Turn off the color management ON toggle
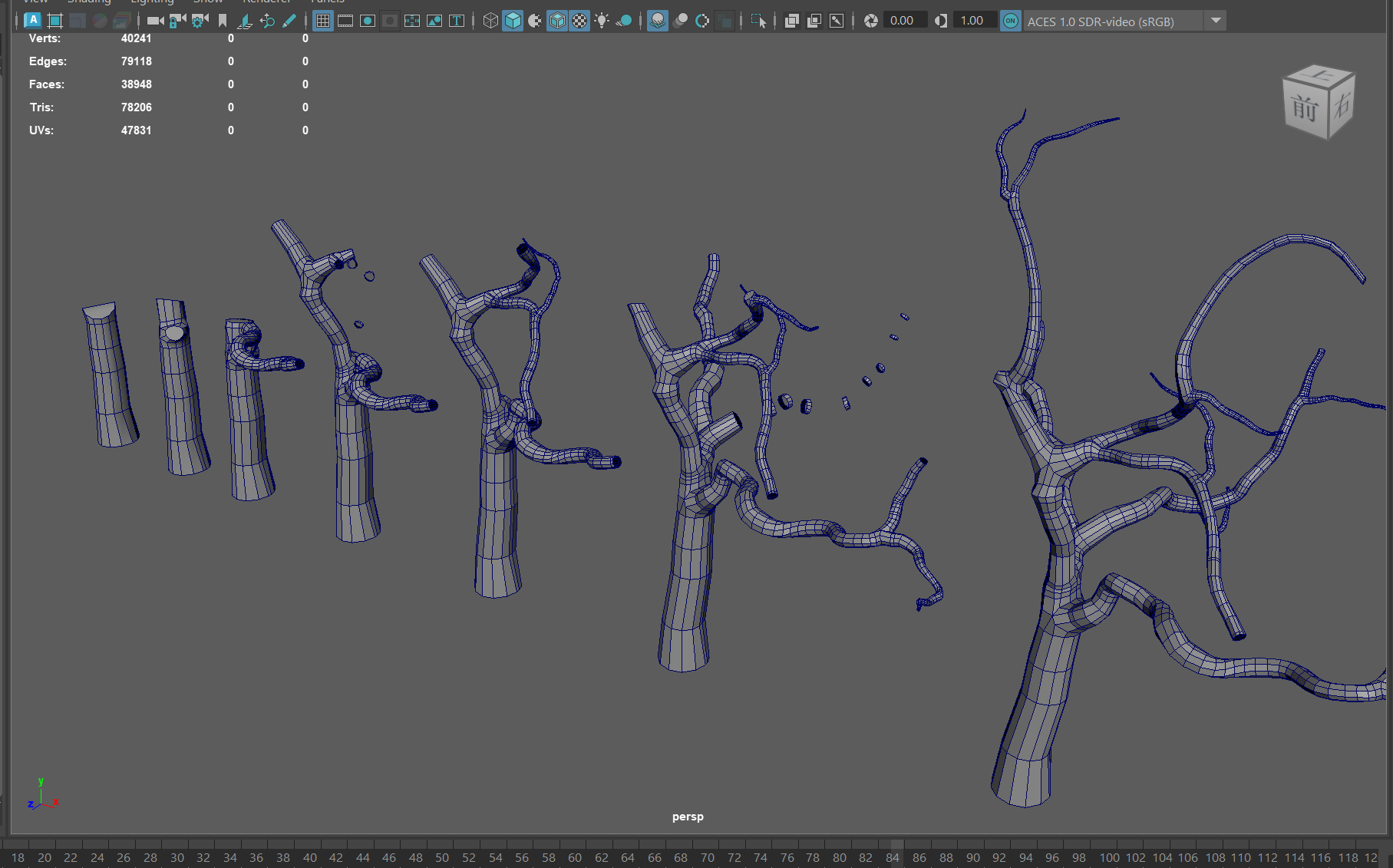Image resolution: width=1393 pixels, height=868 pixels. tap(1011, 21)
